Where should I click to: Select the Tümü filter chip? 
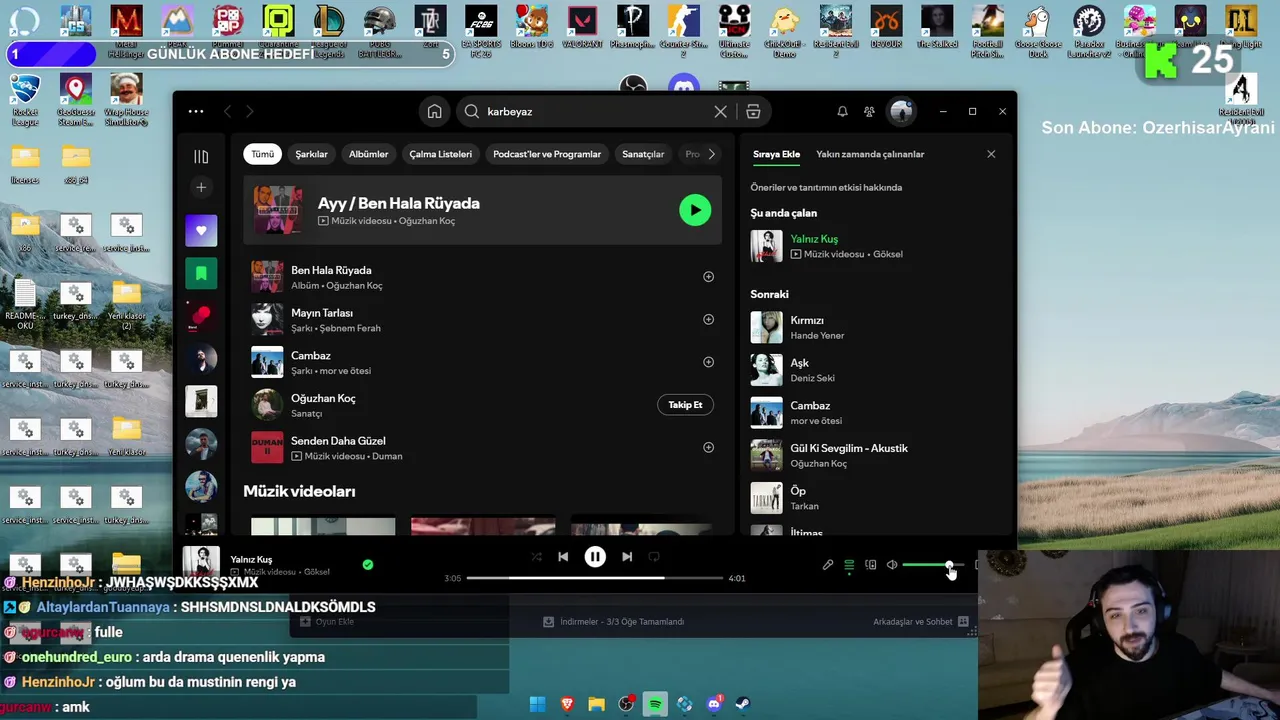point(263,154)
